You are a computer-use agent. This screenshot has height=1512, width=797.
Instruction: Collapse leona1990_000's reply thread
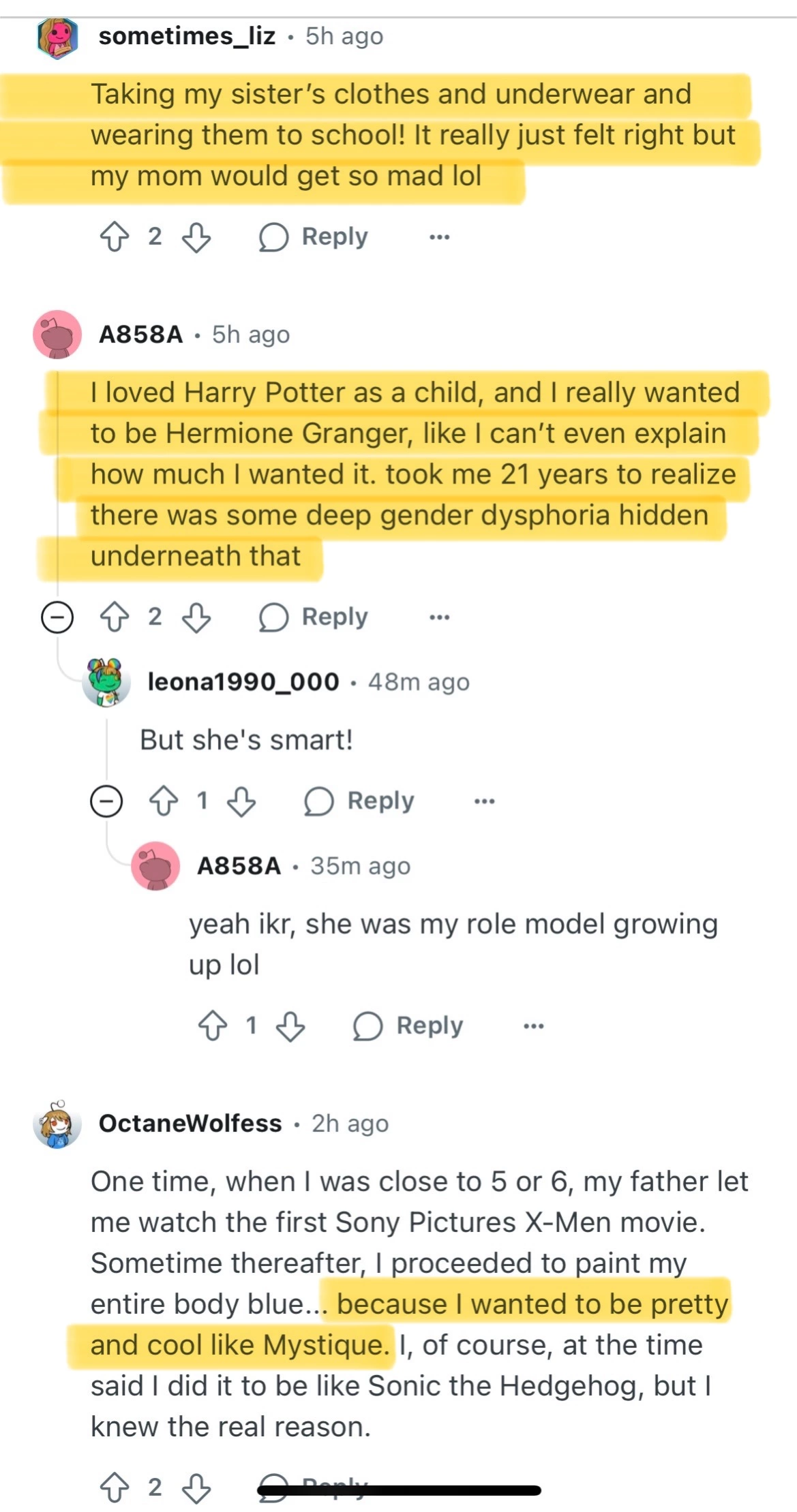click(106, 801)
